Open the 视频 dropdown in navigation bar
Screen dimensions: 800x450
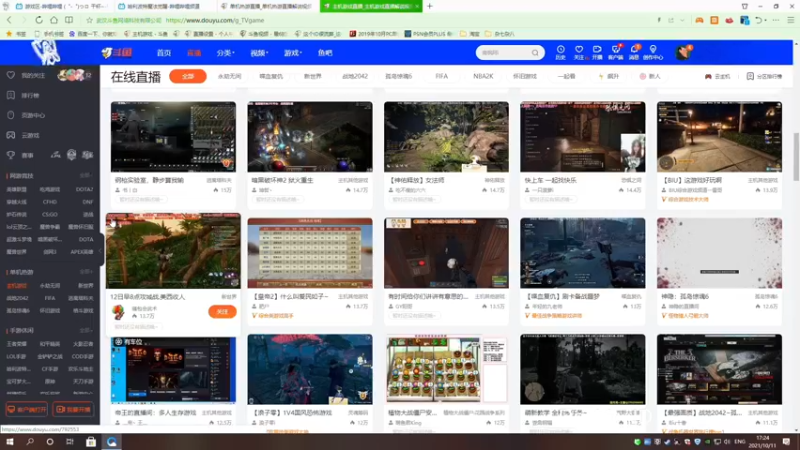pyautogui.click(x=259, y=53)
